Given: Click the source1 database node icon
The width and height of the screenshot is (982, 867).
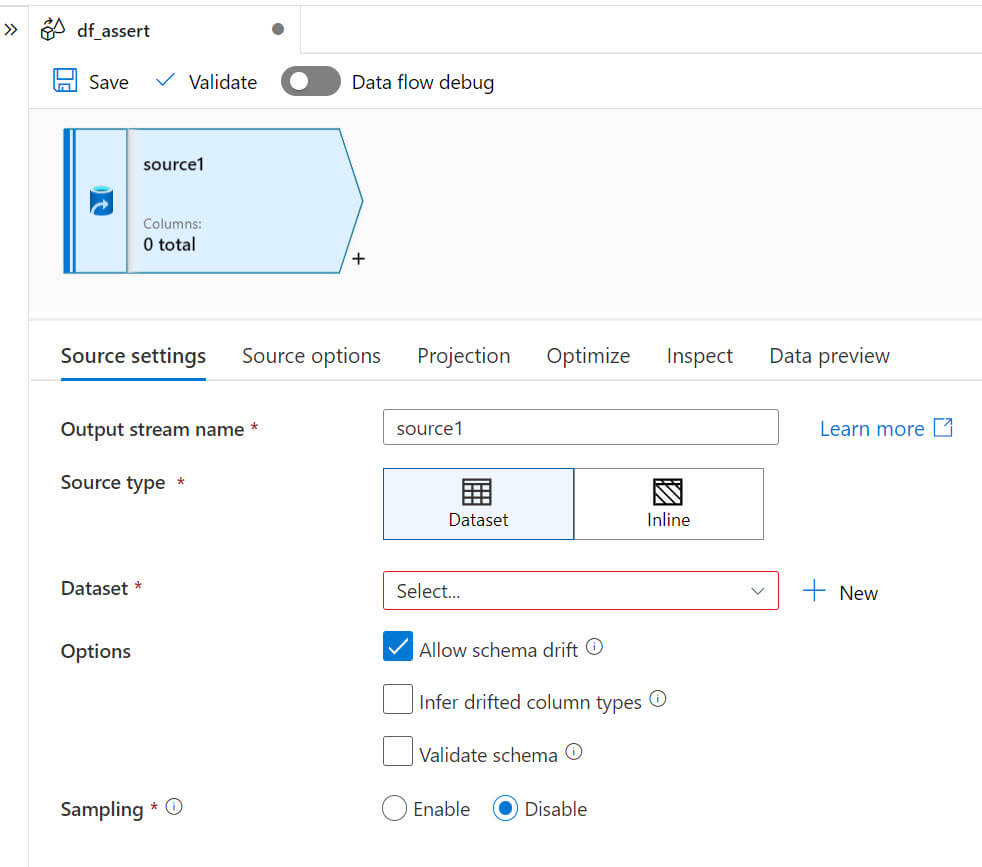Looking at the screenshot, I should click(101, 201).
